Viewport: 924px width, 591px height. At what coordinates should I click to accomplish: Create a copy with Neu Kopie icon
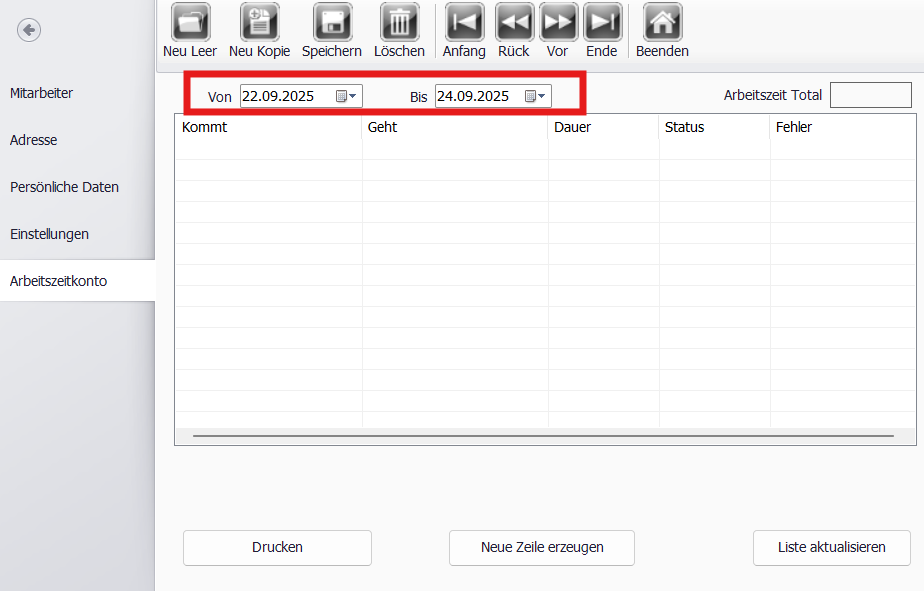coord(260,22)
